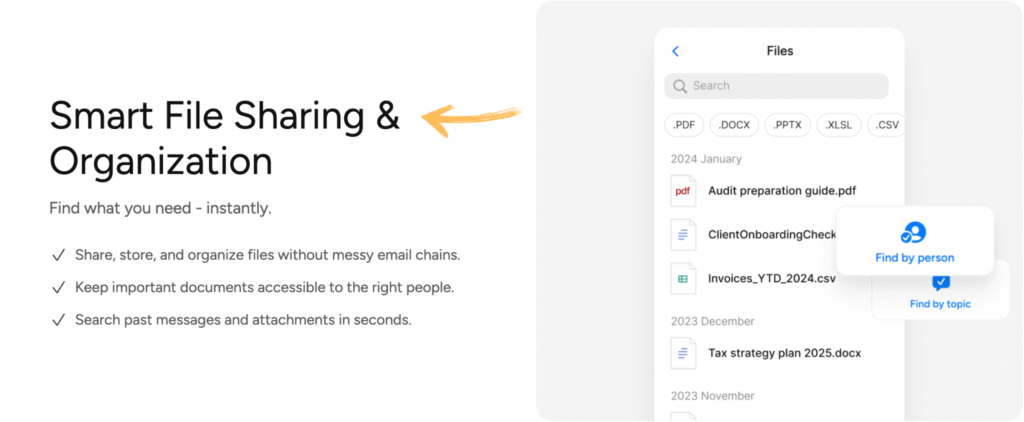Click the Find by topic chat icon

(x=940, y=283)
